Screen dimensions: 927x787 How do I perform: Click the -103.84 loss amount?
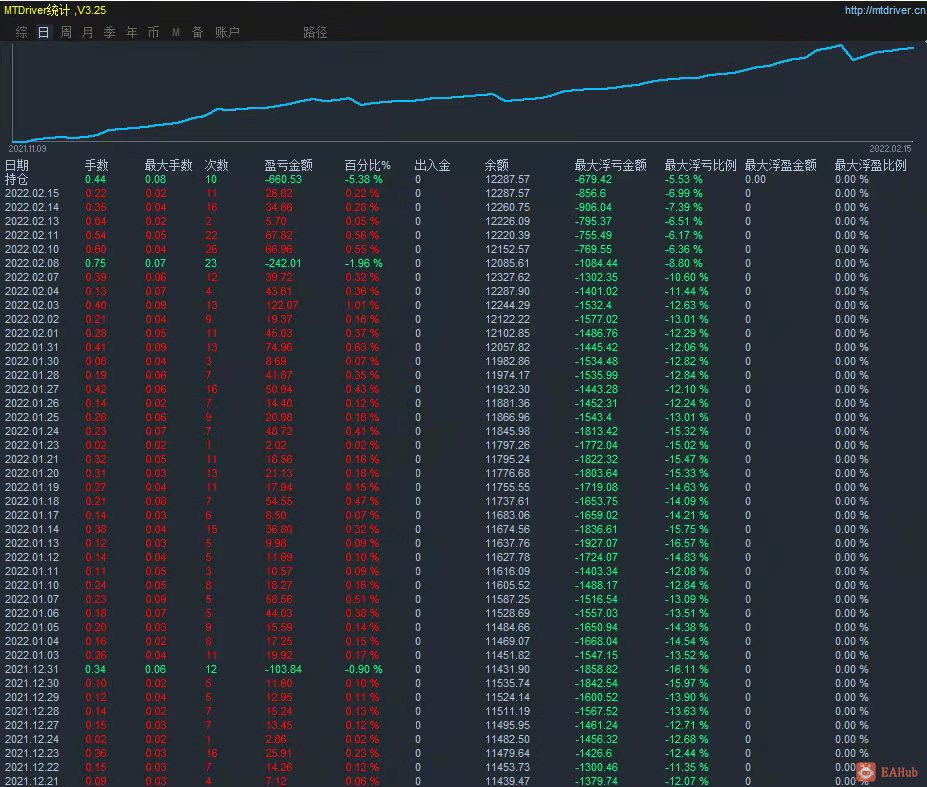283,669
